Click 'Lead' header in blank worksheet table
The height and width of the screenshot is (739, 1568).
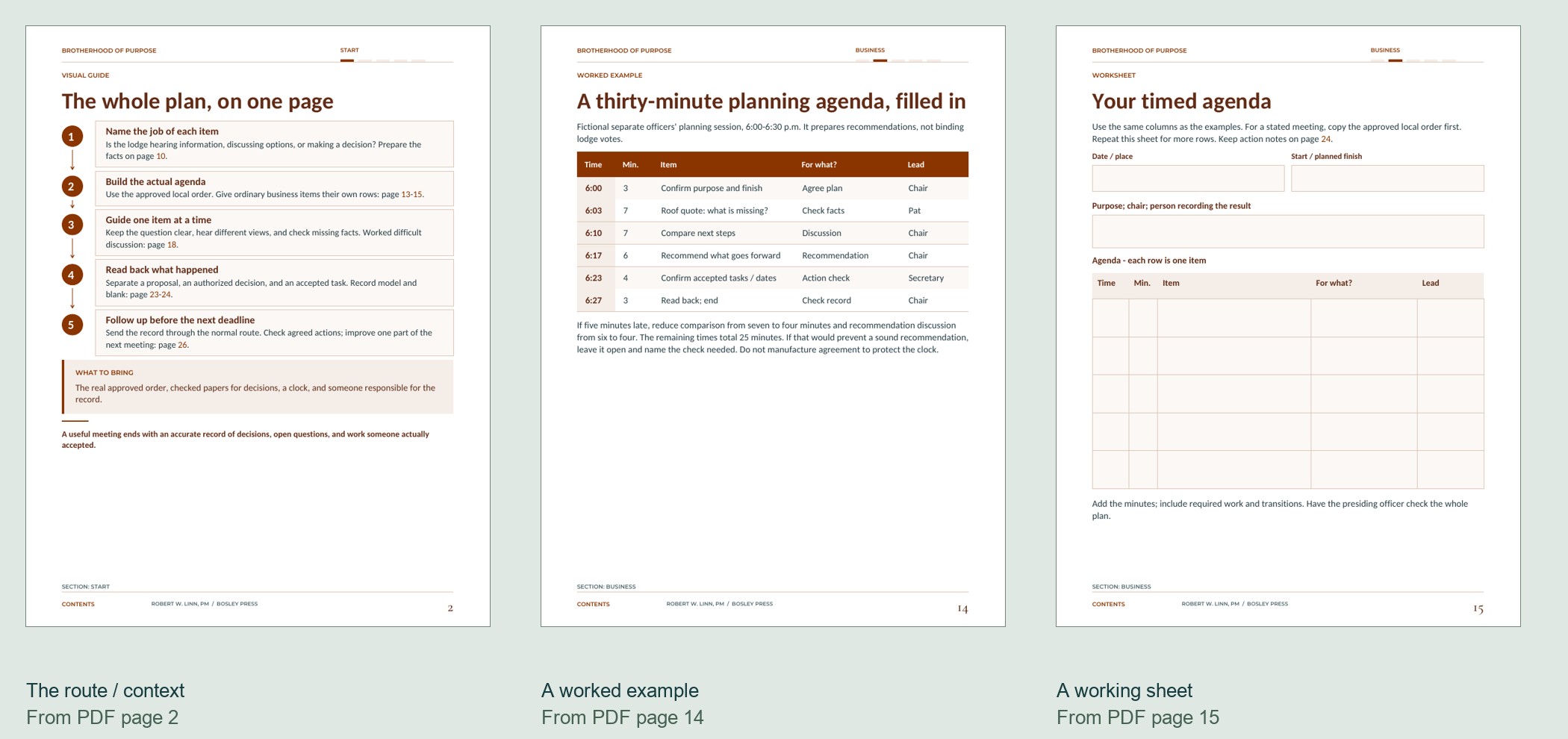[x=1430, y=283]
